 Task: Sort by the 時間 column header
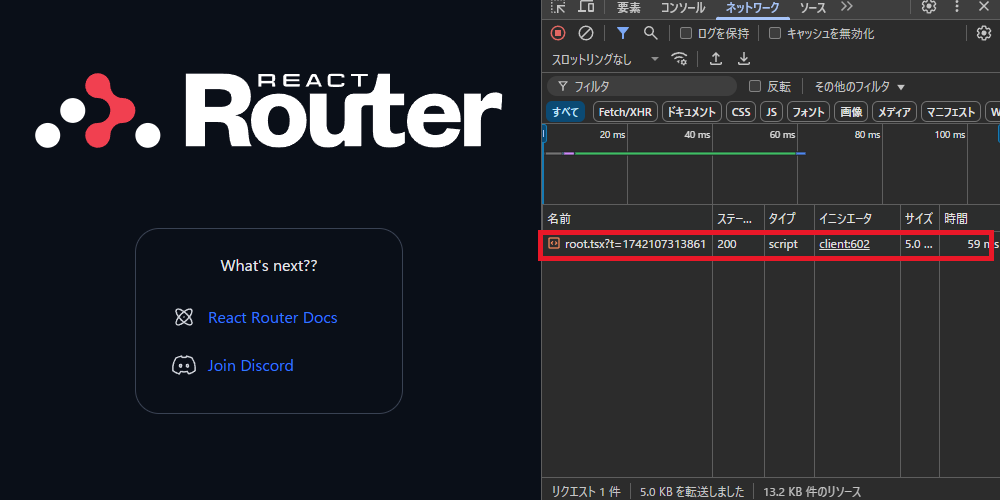[967, 219]
